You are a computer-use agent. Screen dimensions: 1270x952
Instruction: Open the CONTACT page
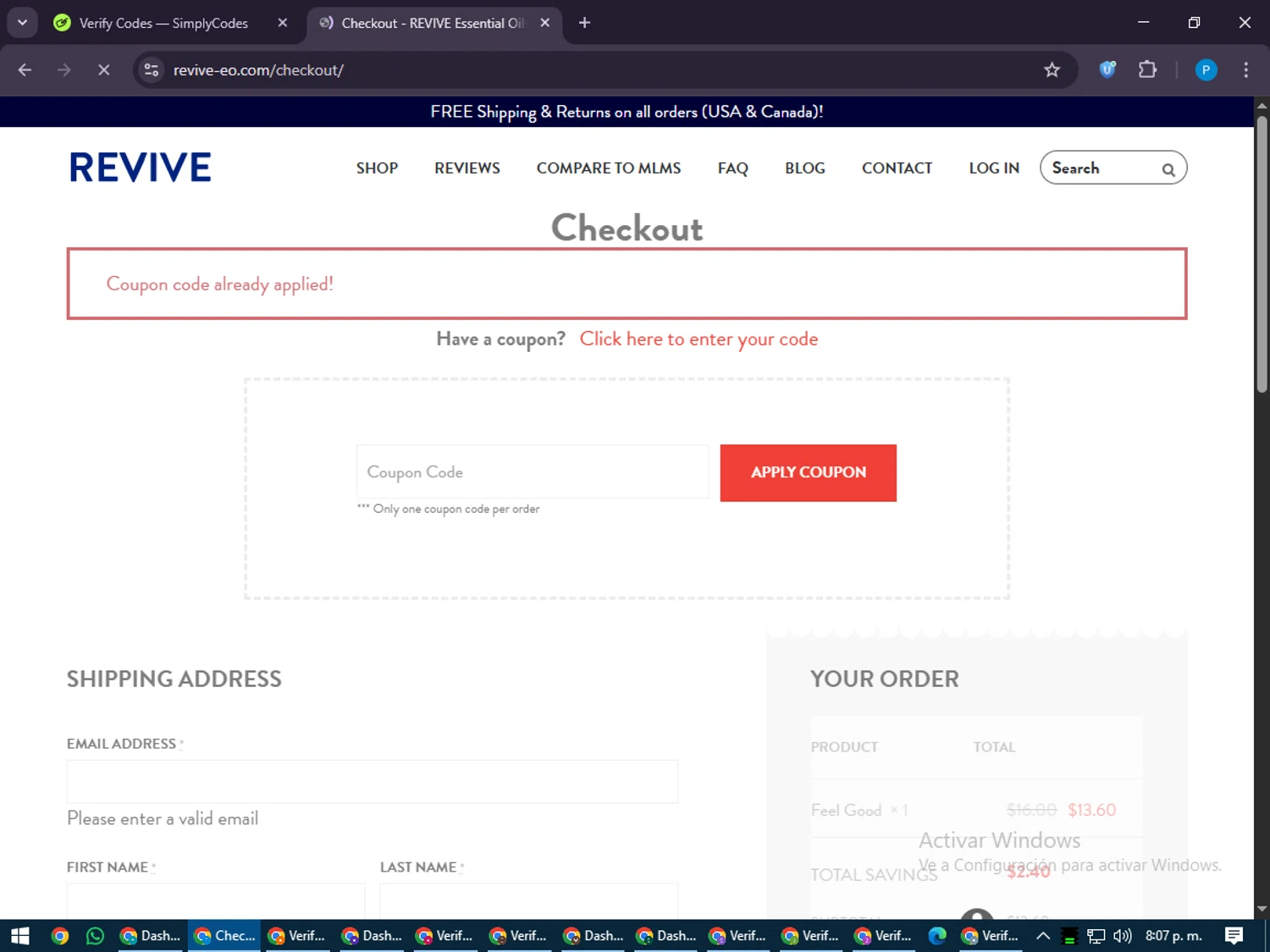[x=897, y=168]
